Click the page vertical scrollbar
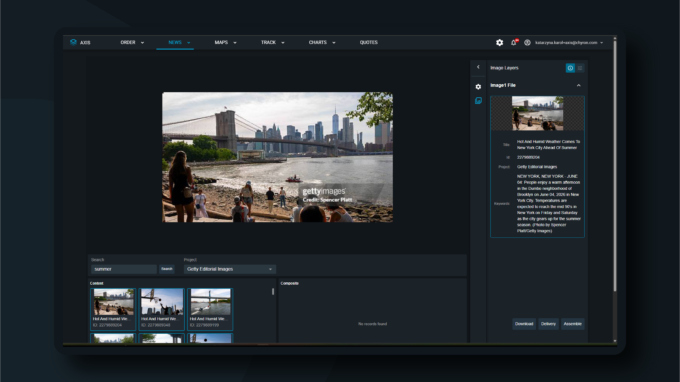 coord(615,165)
